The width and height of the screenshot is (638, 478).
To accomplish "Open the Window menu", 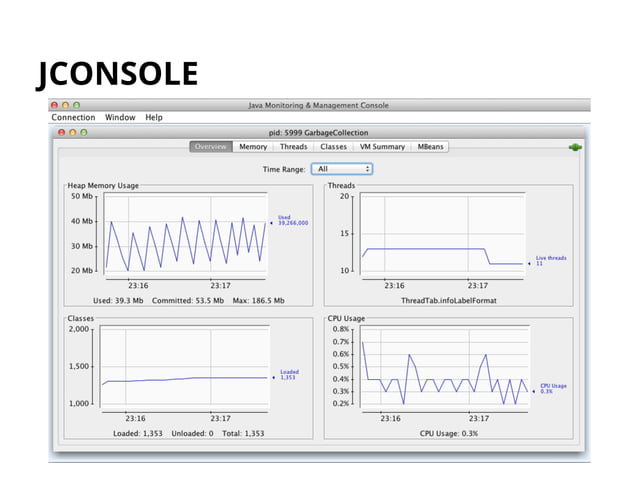I will pos(120,118).
